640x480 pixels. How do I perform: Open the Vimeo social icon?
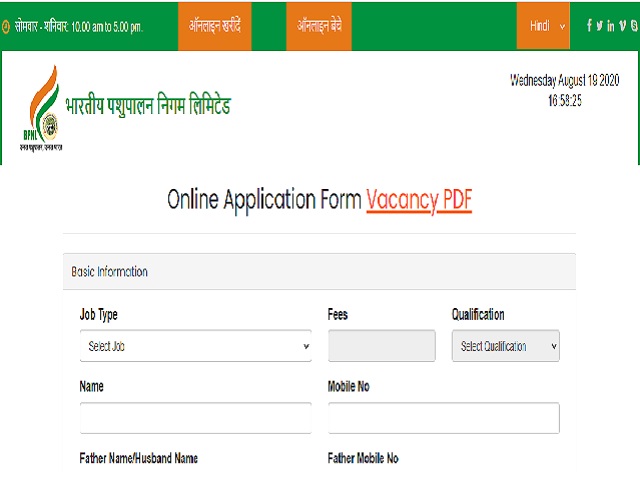click(622, 26)
